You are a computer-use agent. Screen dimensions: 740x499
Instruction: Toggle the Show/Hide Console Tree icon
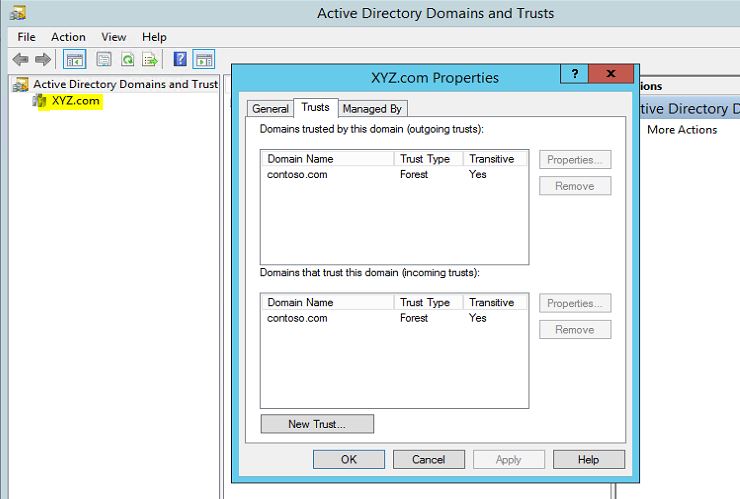point(75,59)
